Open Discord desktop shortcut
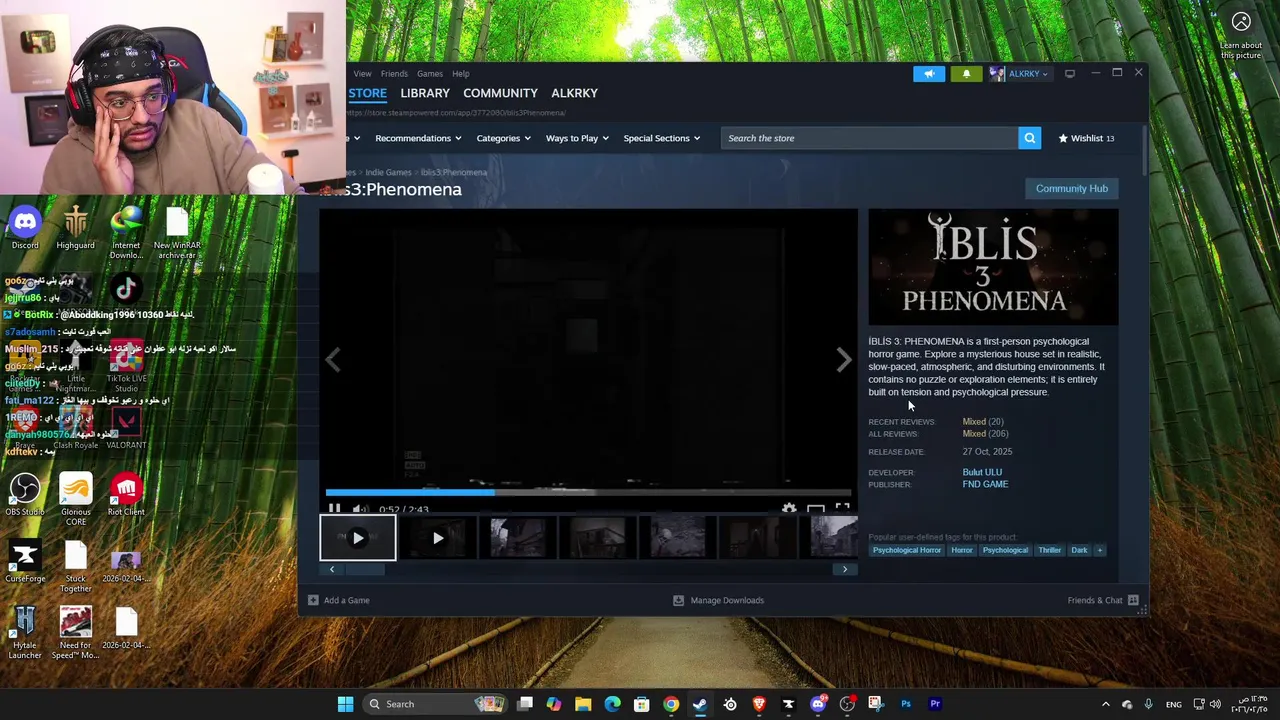 (25, 227)
